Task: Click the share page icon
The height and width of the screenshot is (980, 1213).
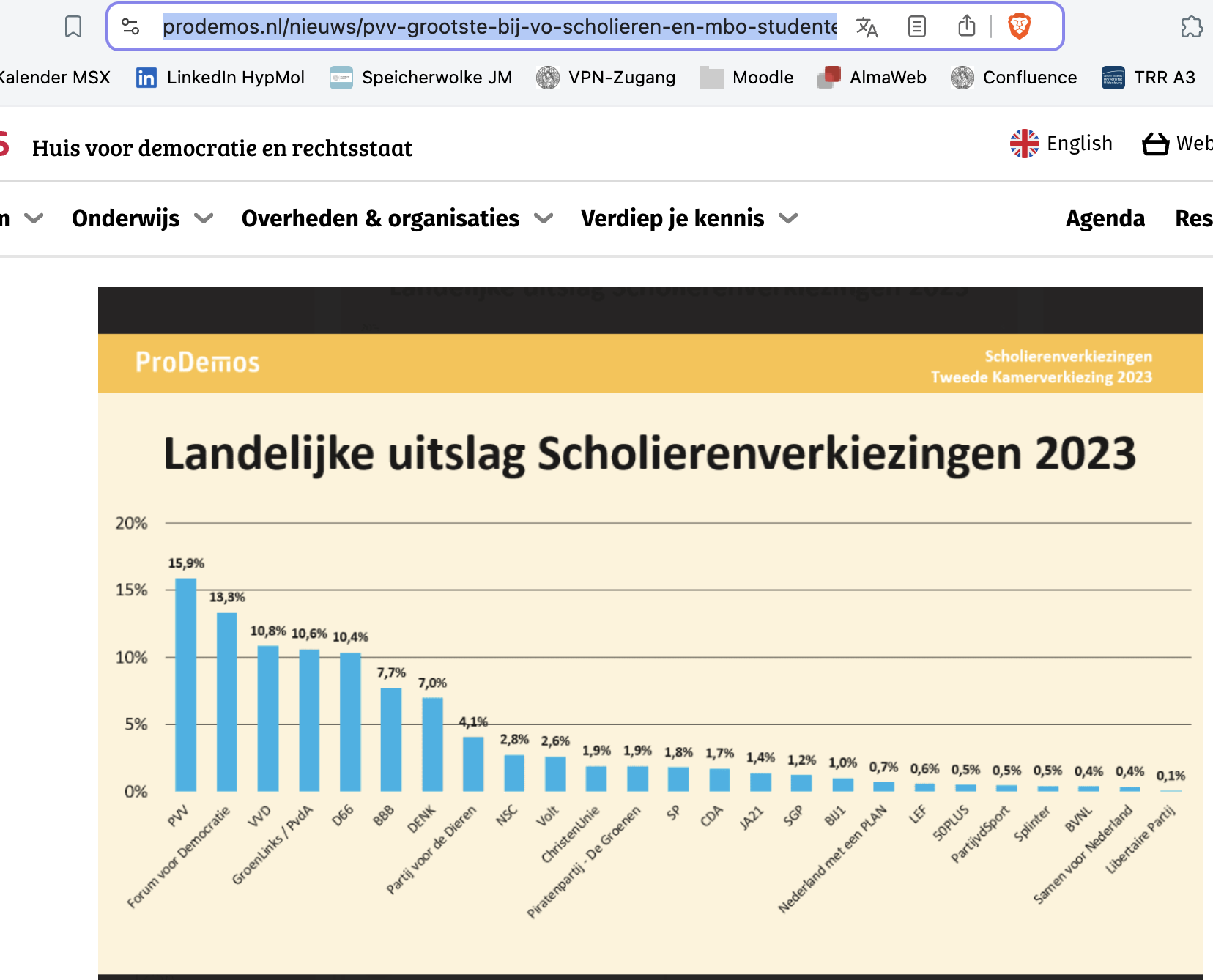Action: click(x=967, y=27)
